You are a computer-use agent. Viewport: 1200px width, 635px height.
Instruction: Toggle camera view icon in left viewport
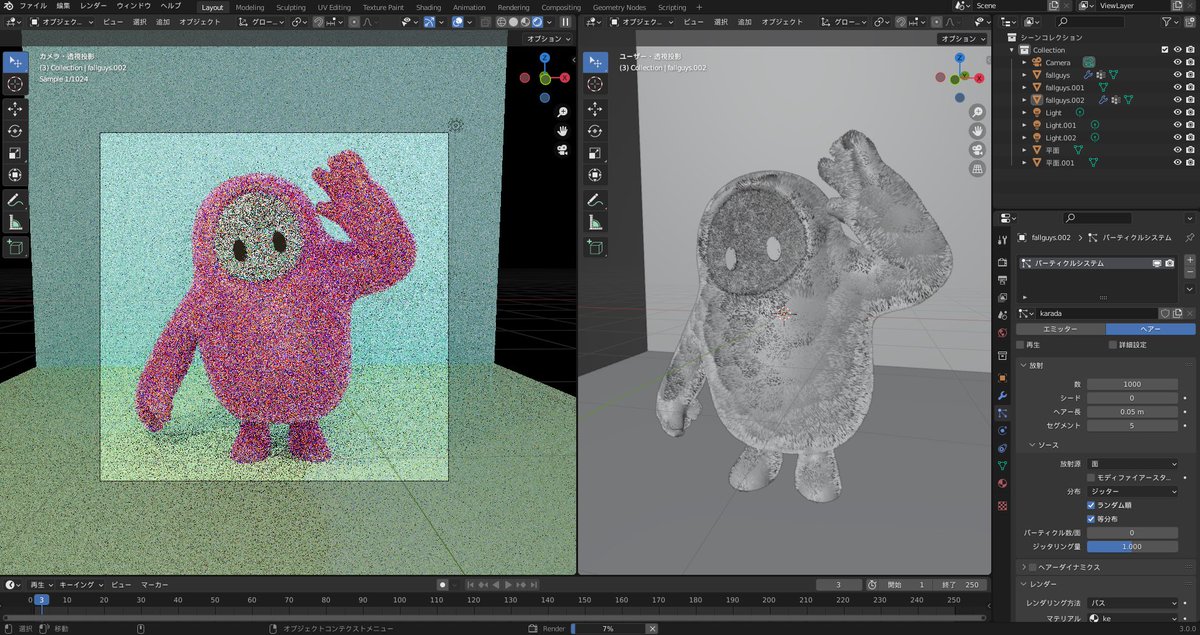pos(564,150)
